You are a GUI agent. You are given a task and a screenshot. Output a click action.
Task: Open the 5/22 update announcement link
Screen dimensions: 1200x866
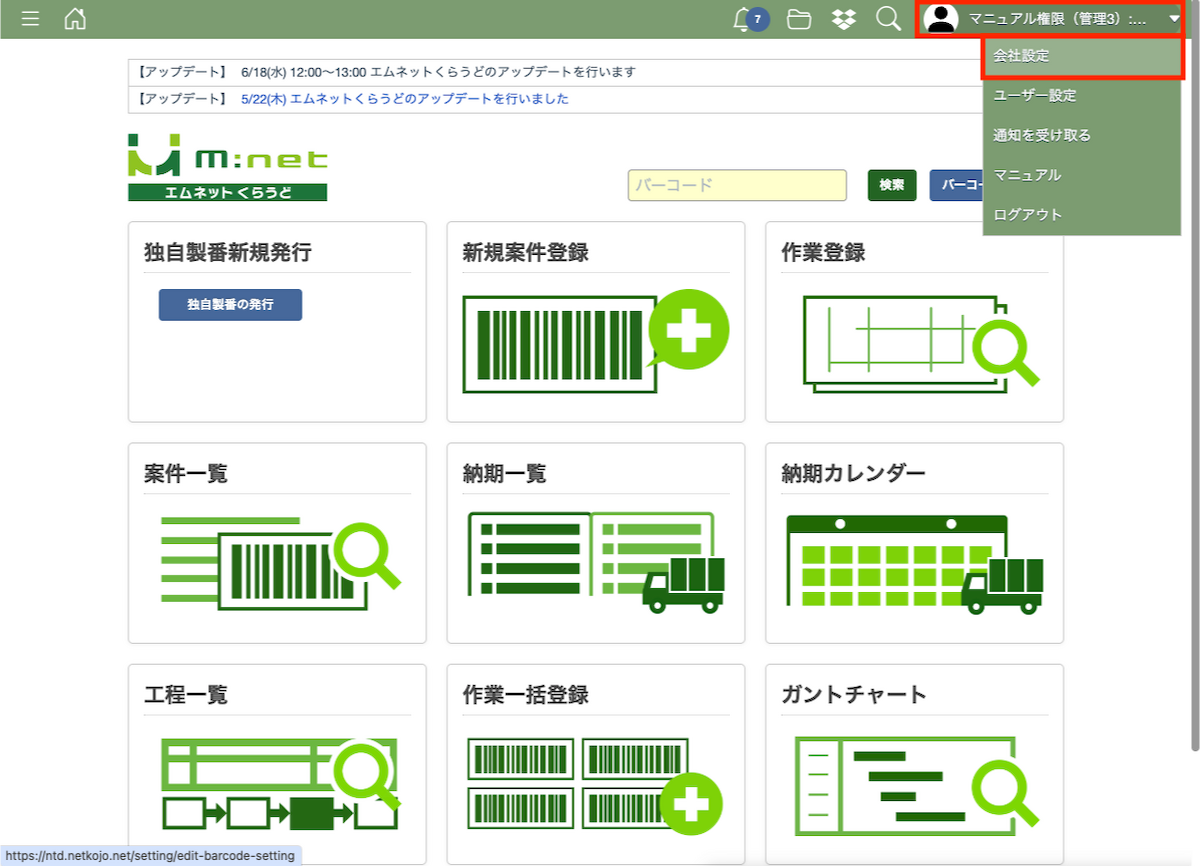[x=405, y=99]
